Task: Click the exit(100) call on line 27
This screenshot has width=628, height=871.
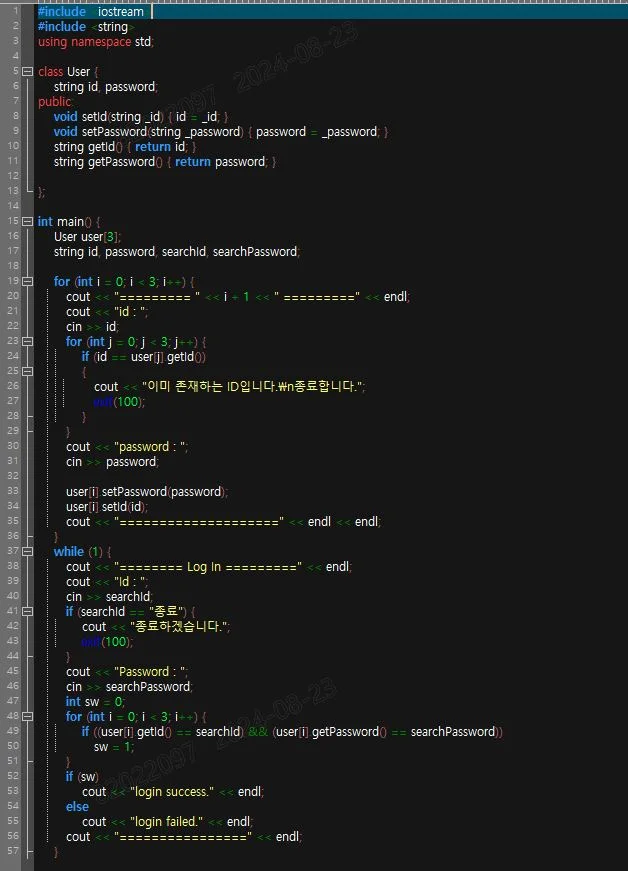Action: point(119,402)
